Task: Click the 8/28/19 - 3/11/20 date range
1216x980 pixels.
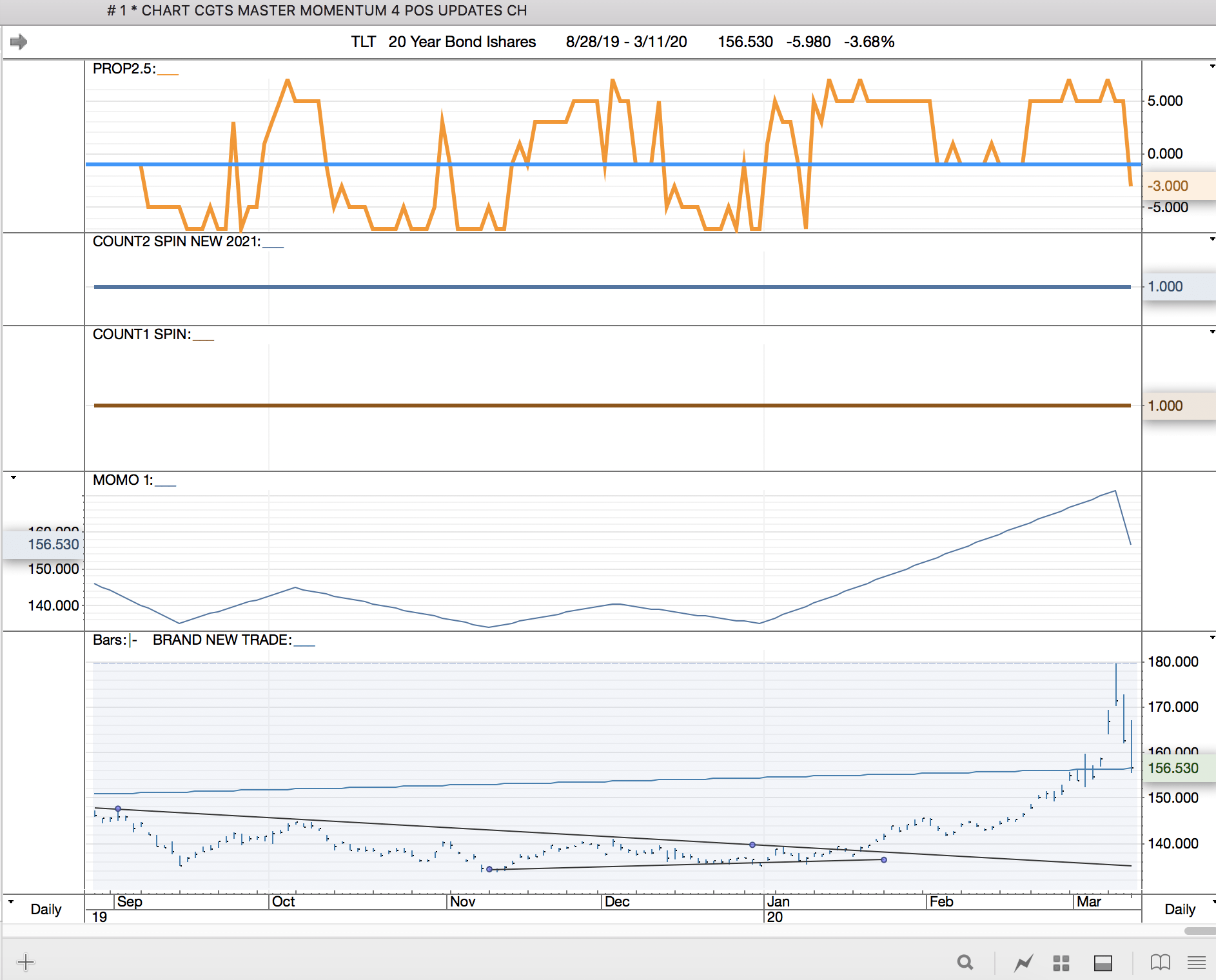Action: click(x=626, y=42)
